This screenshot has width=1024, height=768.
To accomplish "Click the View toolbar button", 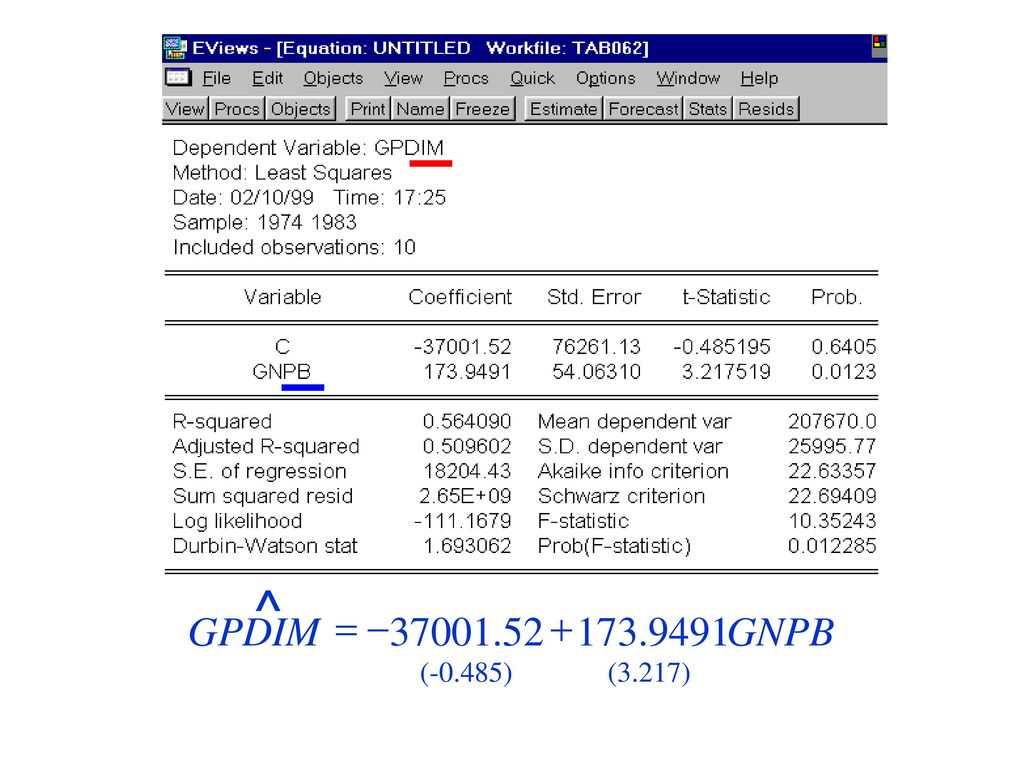I will click(x=185, y=108).
